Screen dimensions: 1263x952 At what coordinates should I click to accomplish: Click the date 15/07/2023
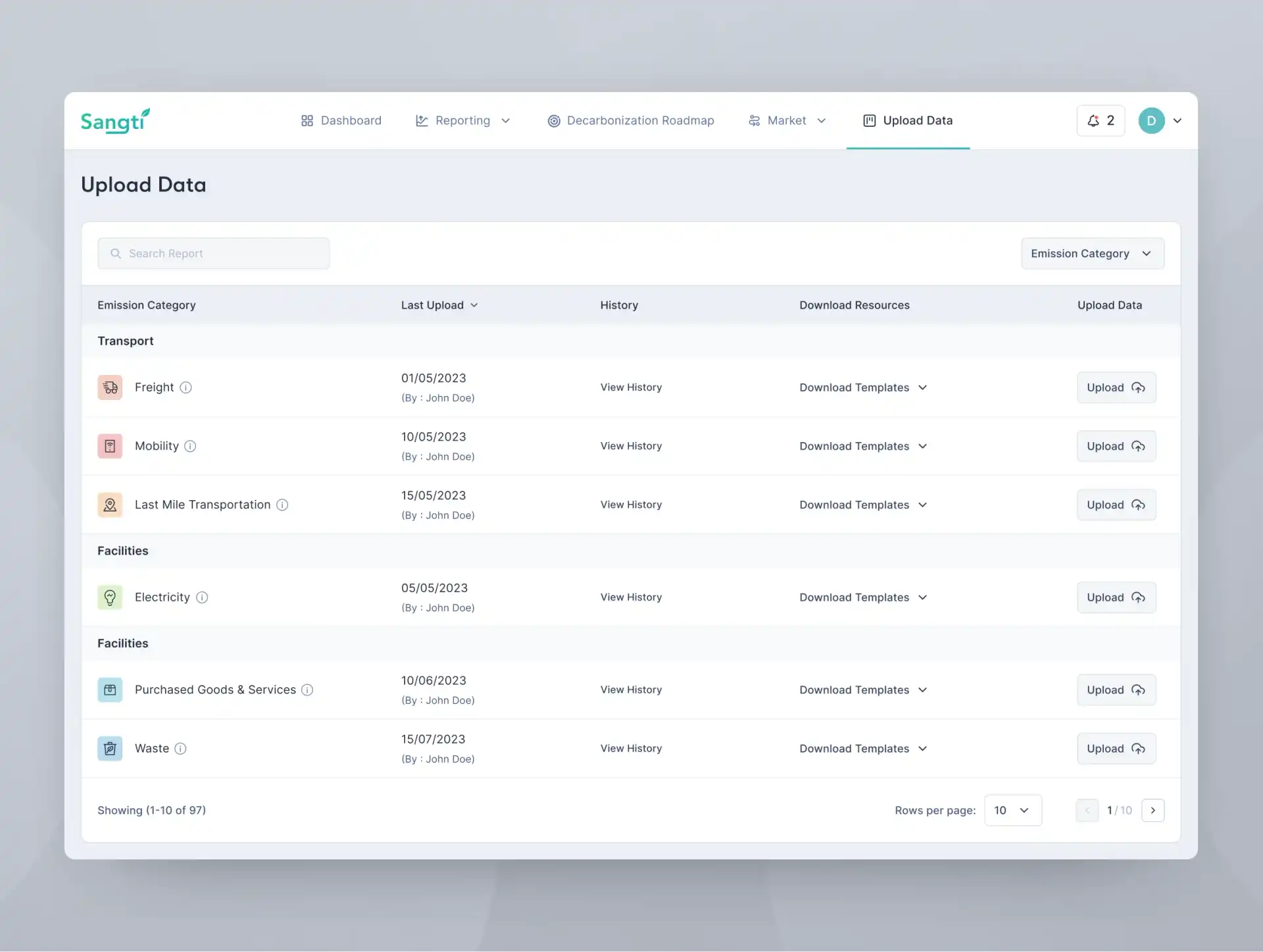coord(433,739)
